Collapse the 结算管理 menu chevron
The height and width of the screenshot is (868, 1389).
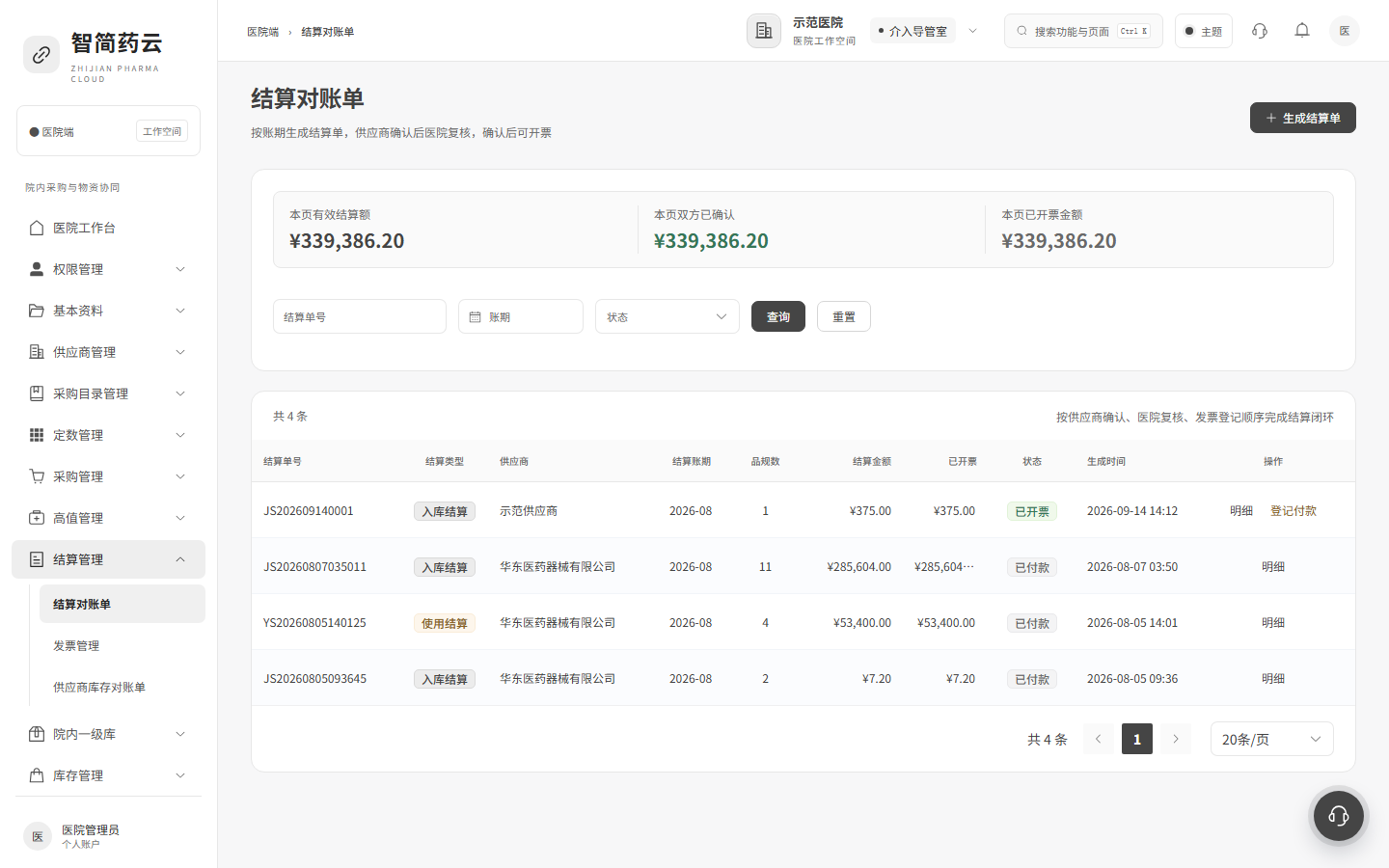180,559
